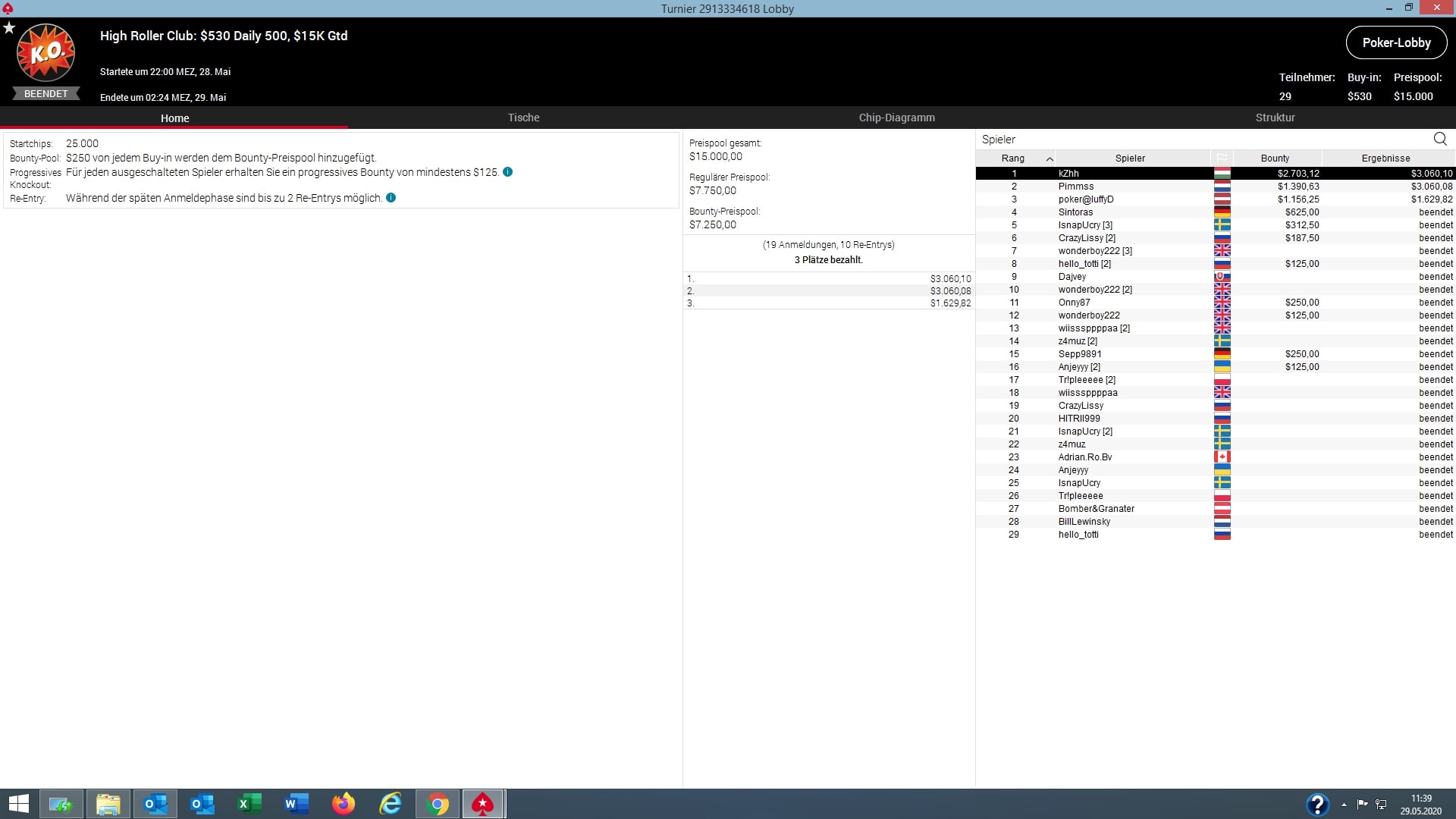Sort table by Ergebnisse column

click(x=1385, y=158)
